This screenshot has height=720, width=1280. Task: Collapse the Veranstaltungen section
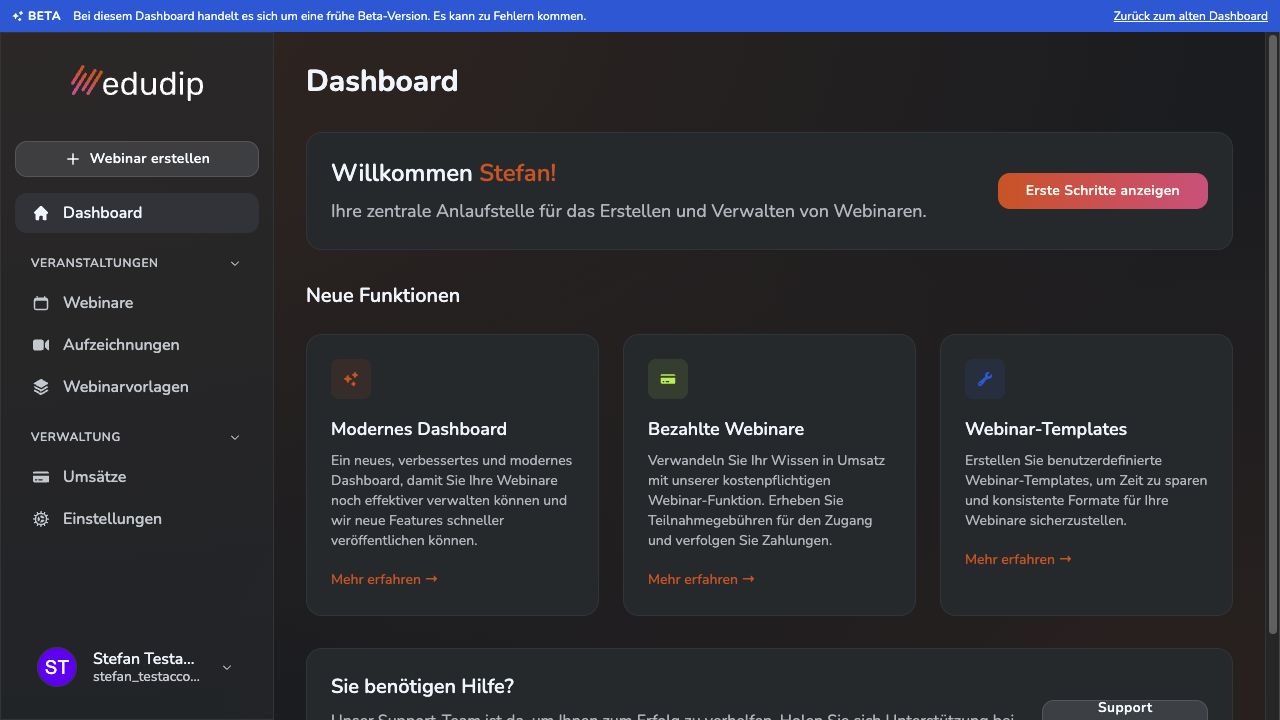235,263
